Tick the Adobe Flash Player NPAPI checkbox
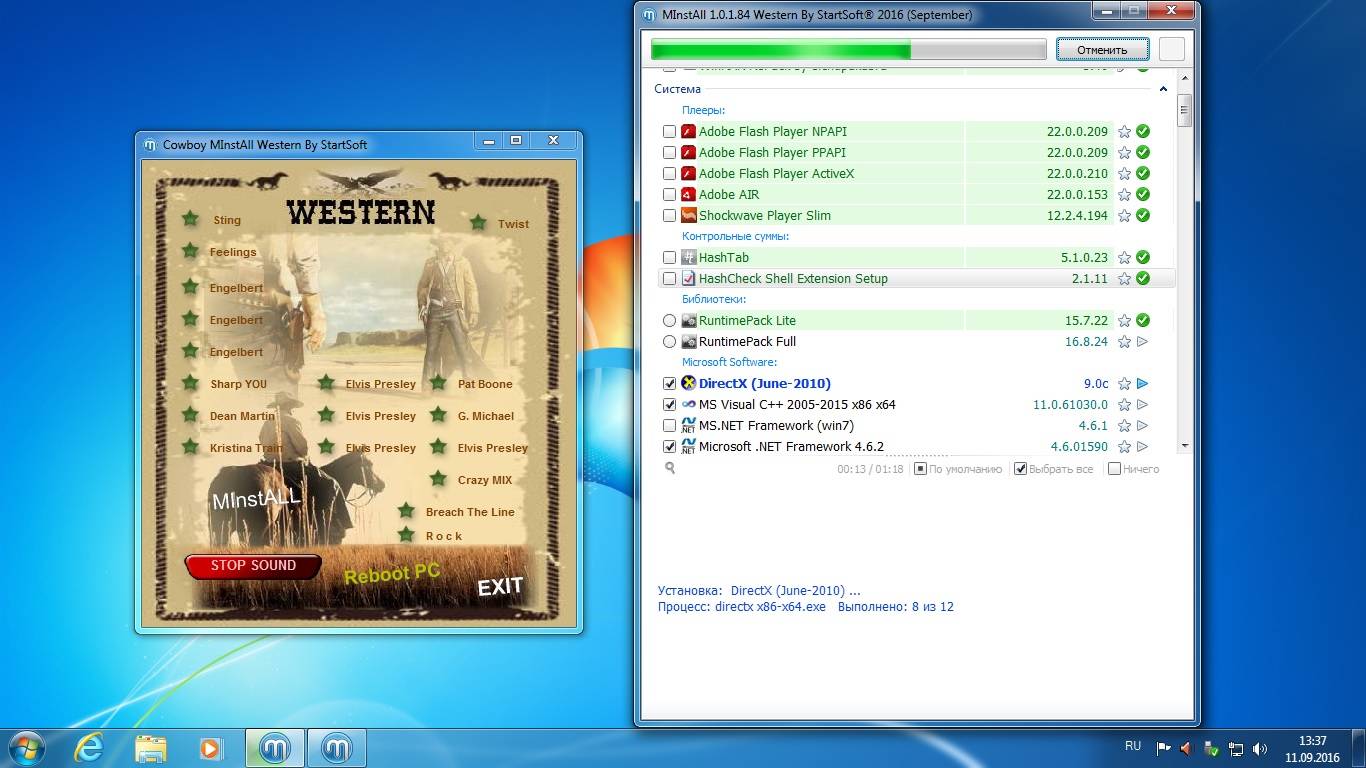 [670, 131]
